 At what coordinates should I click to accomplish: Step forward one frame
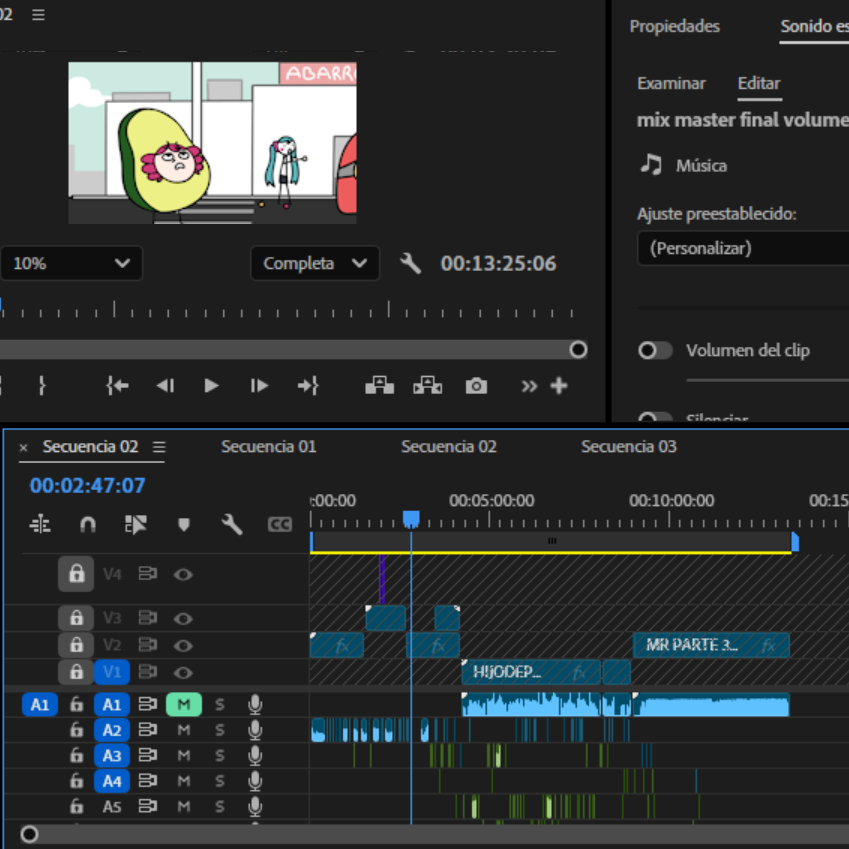(259, 386)
